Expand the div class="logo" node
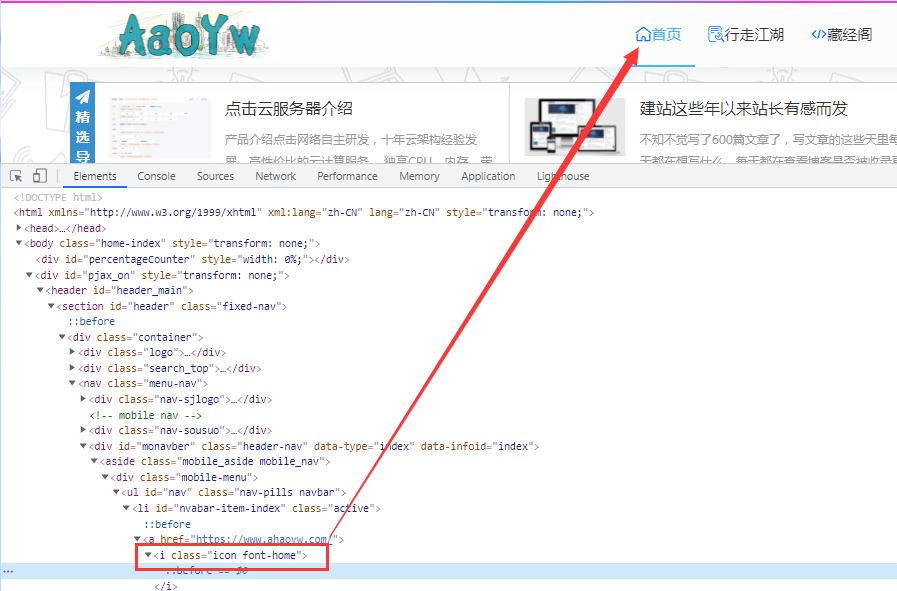 tap(72, 353)
